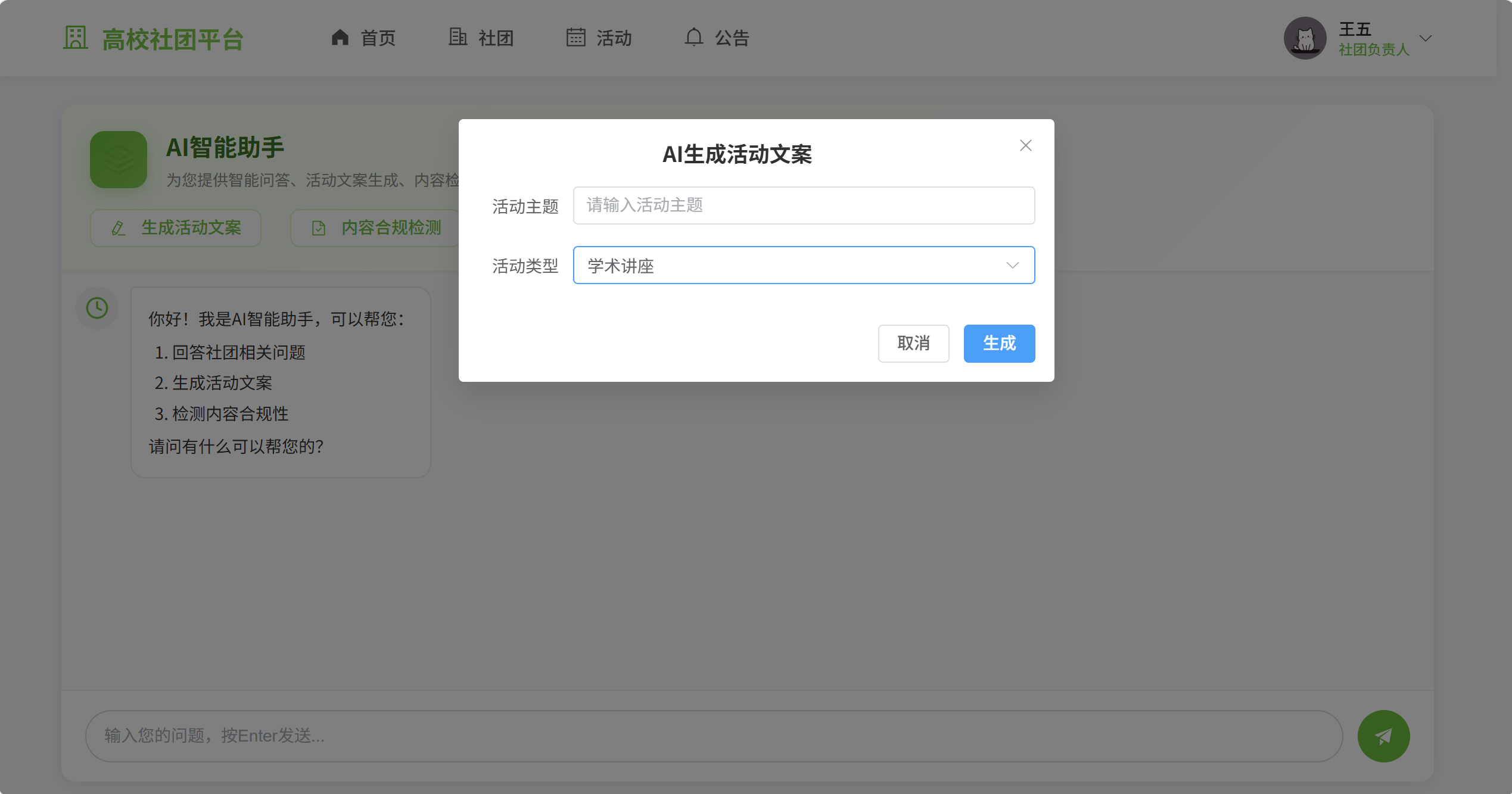
Task: Click the 内容合规检测 button
Action: [x=375, y=228]
